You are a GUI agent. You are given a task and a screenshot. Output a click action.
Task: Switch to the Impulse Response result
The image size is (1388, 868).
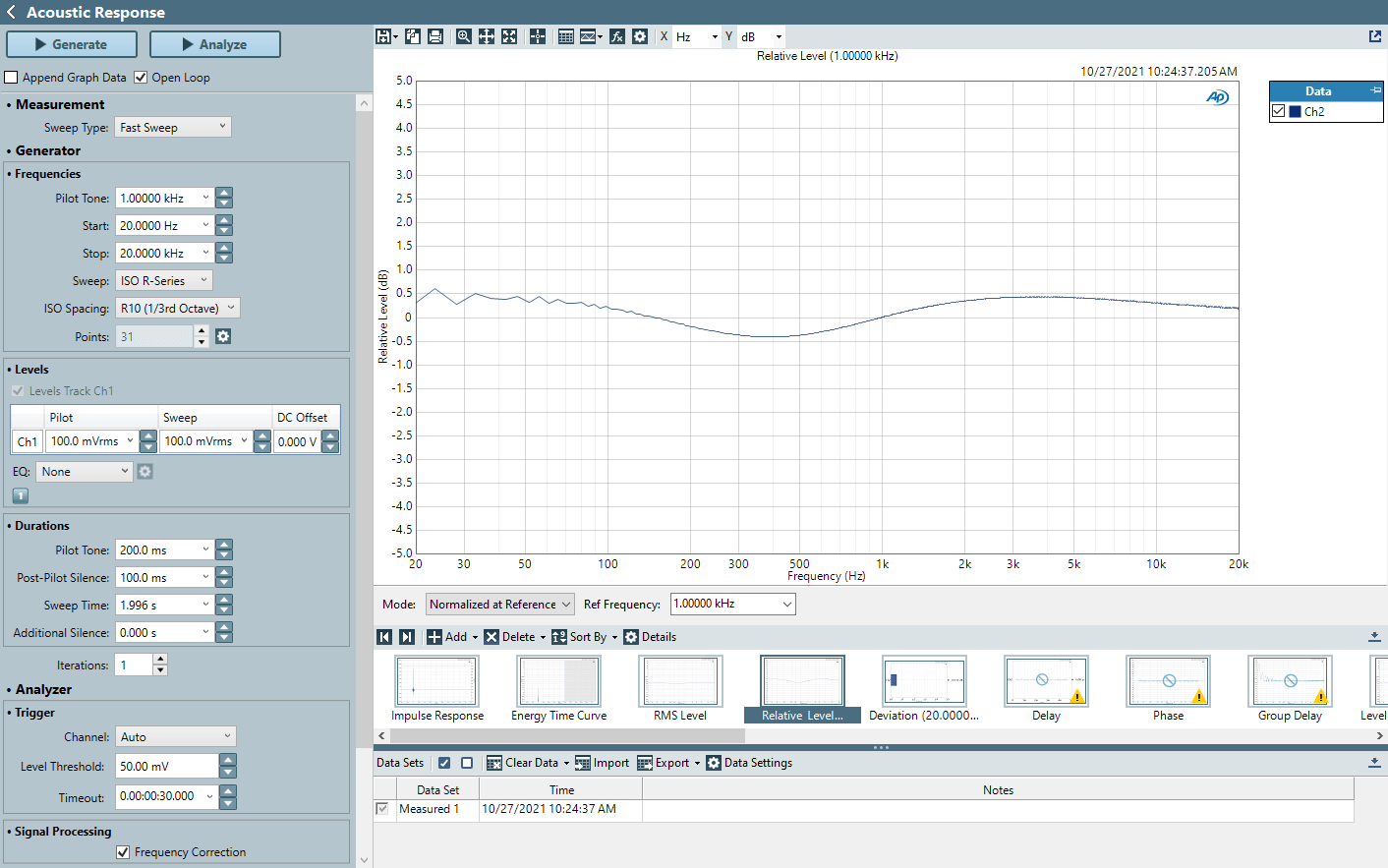[436, 681]
